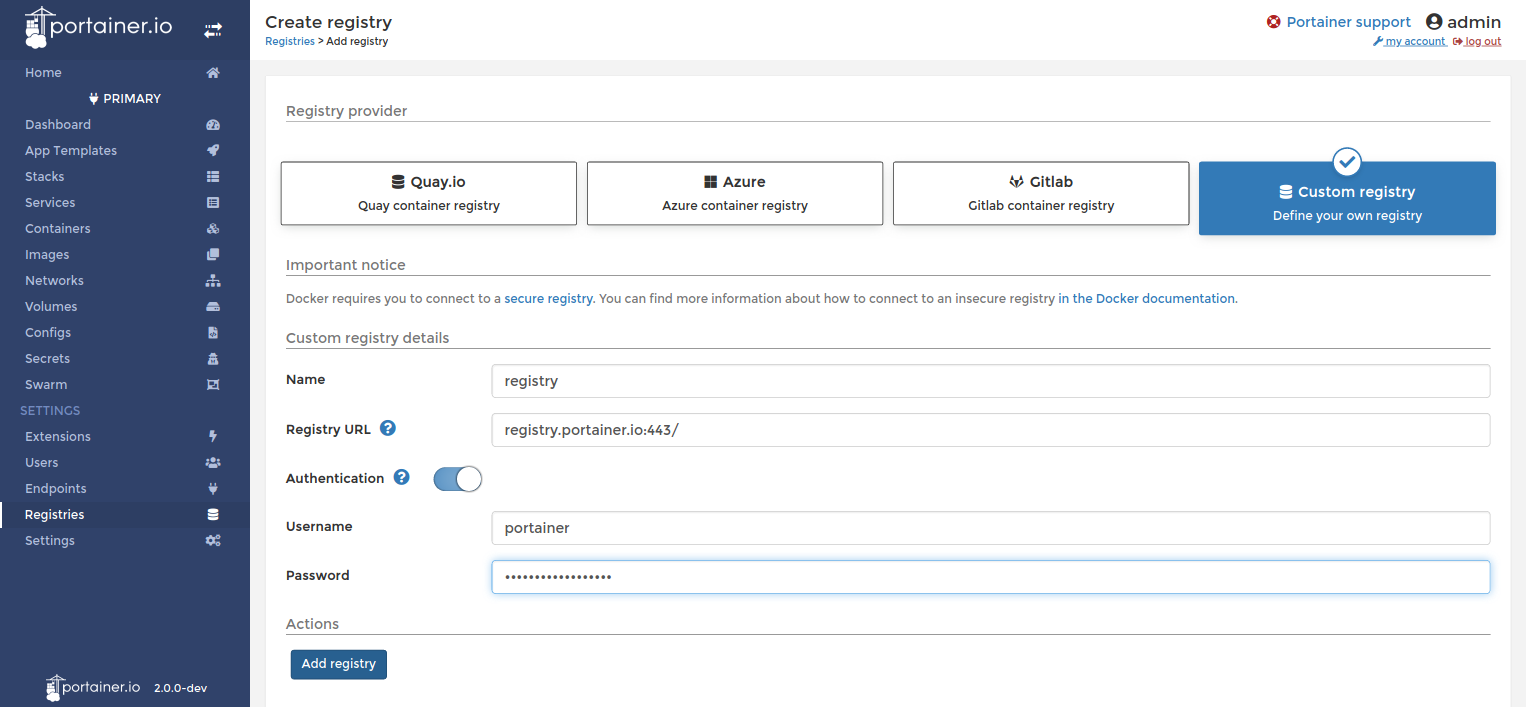Click the Settings cogs icon
1526x707 pixels.
coord(212,541)
